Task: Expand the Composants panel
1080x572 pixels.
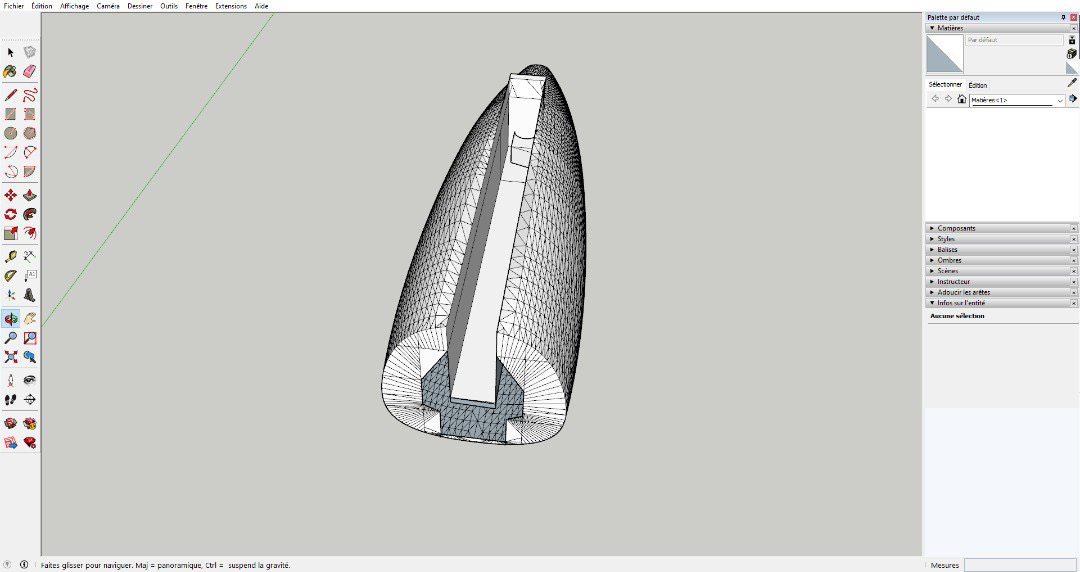Action: [957, 228]
